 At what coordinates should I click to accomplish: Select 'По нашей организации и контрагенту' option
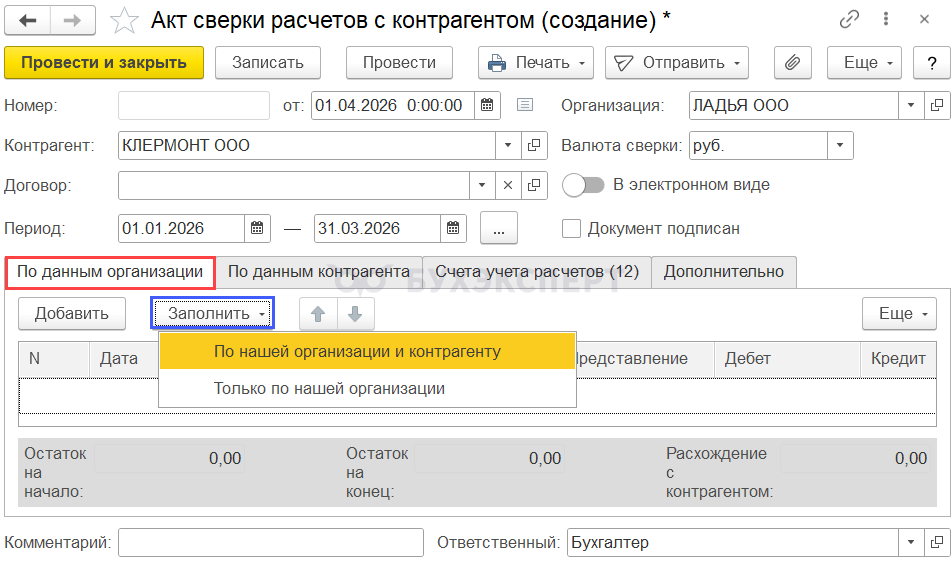click(x=357, y=351)
